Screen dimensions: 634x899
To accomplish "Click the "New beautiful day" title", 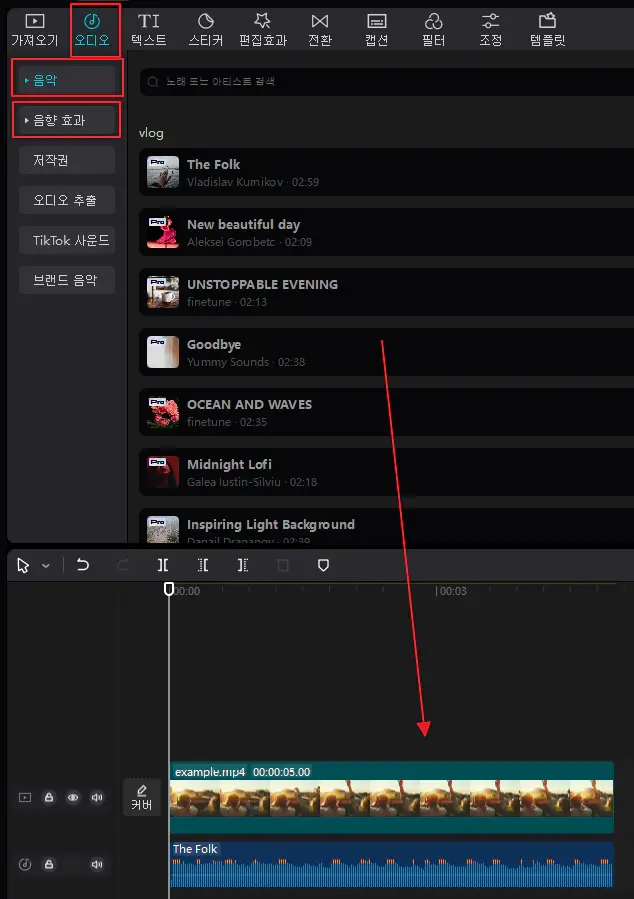I will pyautogui.click(x=244, y=225).
